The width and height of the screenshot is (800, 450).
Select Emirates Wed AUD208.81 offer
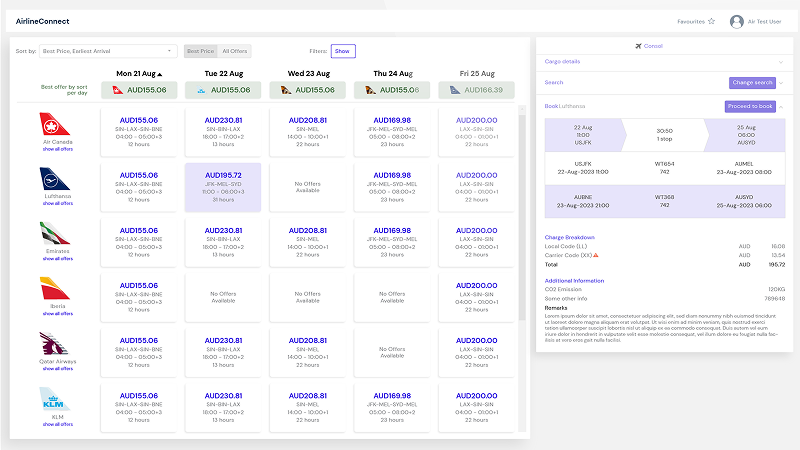[308, 242]
